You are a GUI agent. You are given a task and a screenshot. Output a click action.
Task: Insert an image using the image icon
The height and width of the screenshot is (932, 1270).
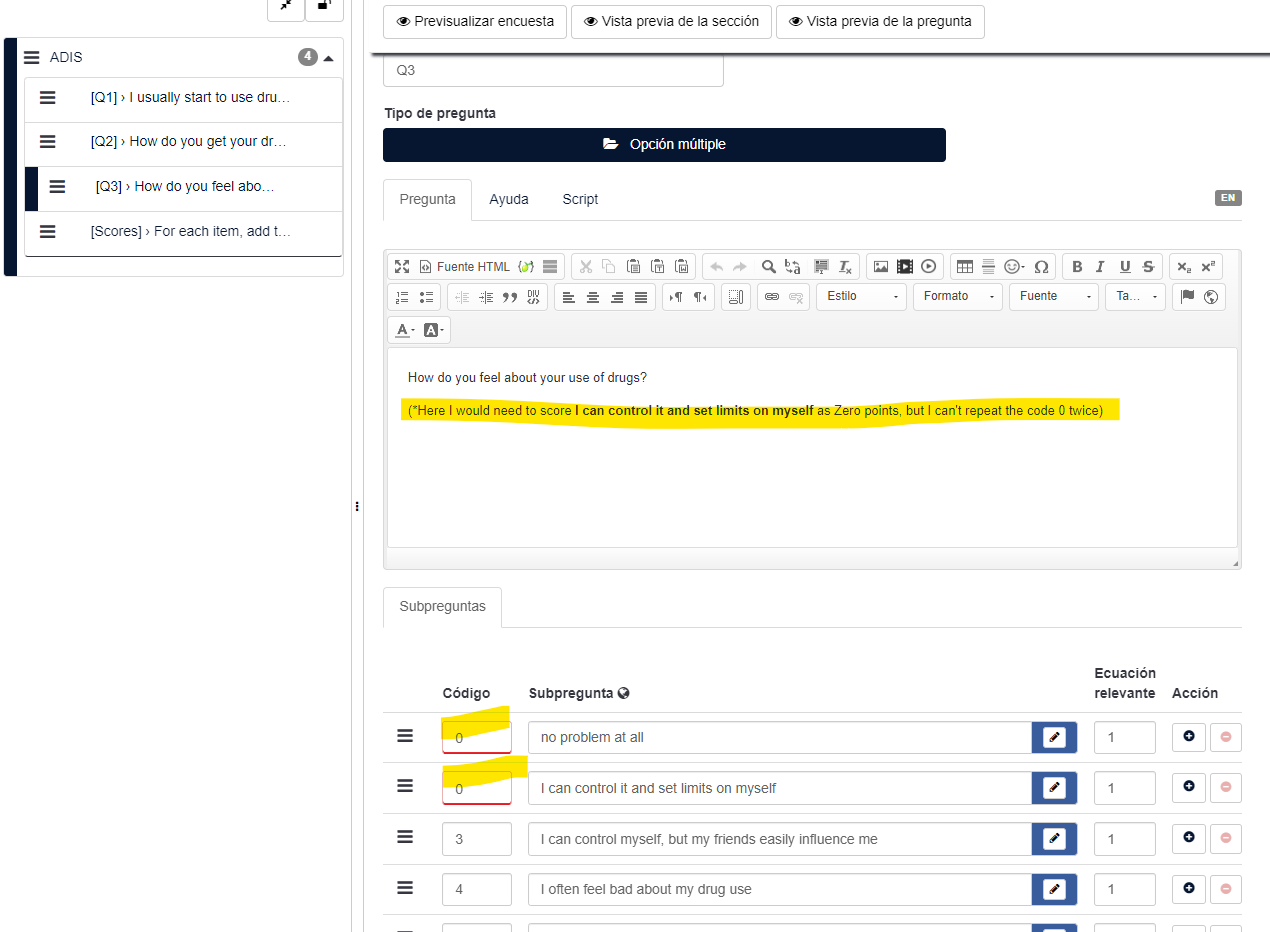880,267
